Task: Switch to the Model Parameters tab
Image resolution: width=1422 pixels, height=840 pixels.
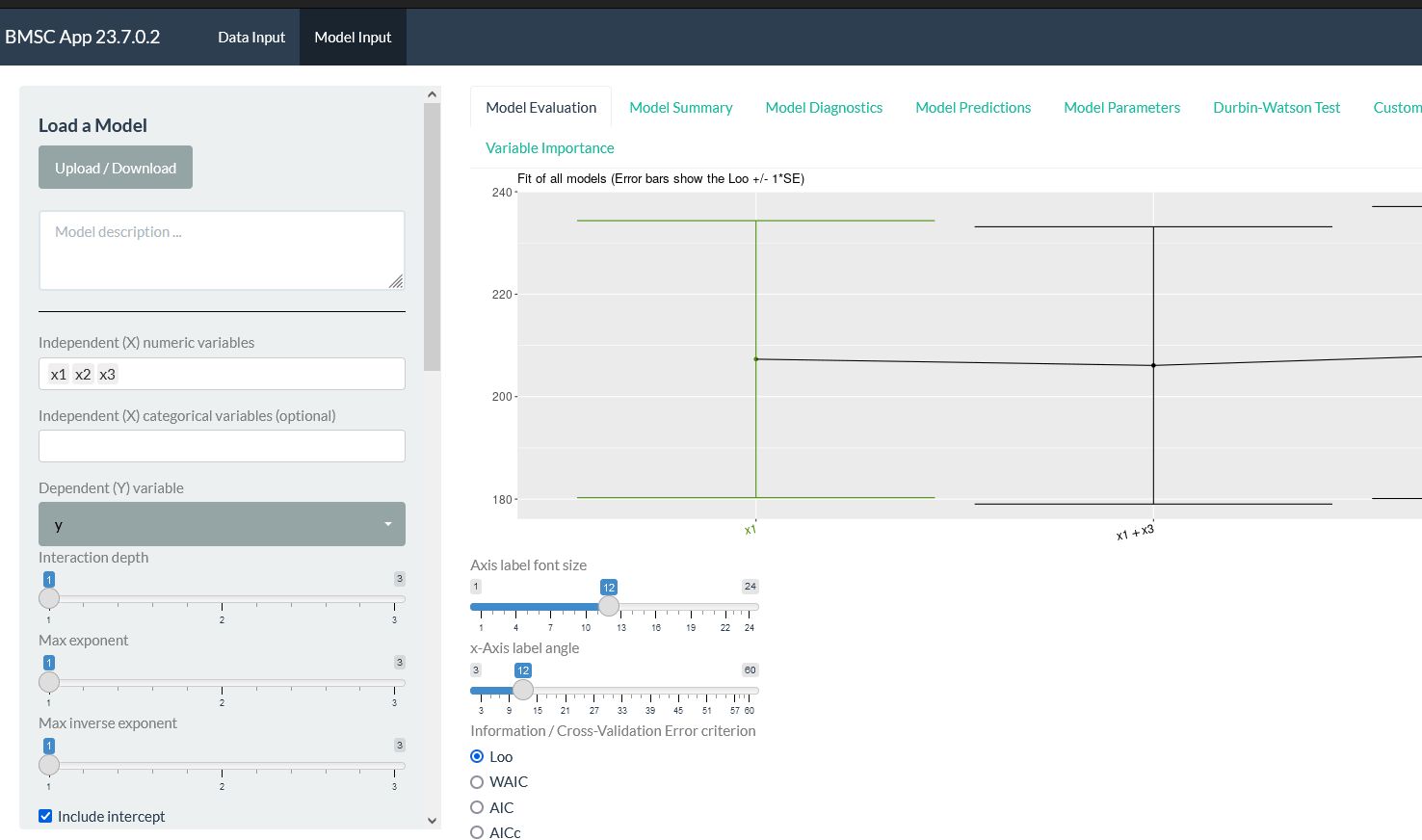Action: click(x=1121, y=107)
